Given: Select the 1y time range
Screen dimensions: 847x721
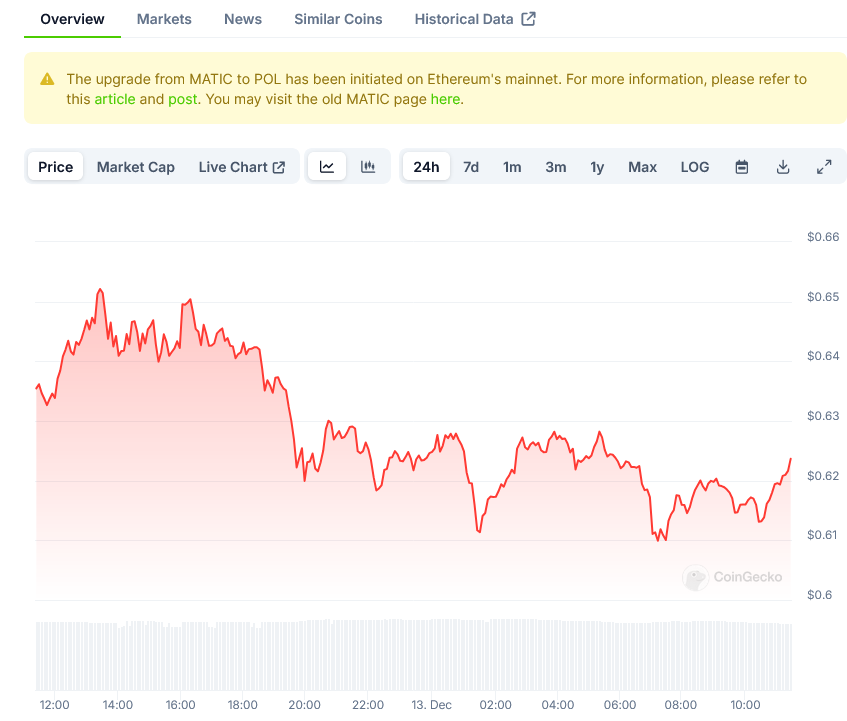Looking at the screenshot, I should point(597,167).
